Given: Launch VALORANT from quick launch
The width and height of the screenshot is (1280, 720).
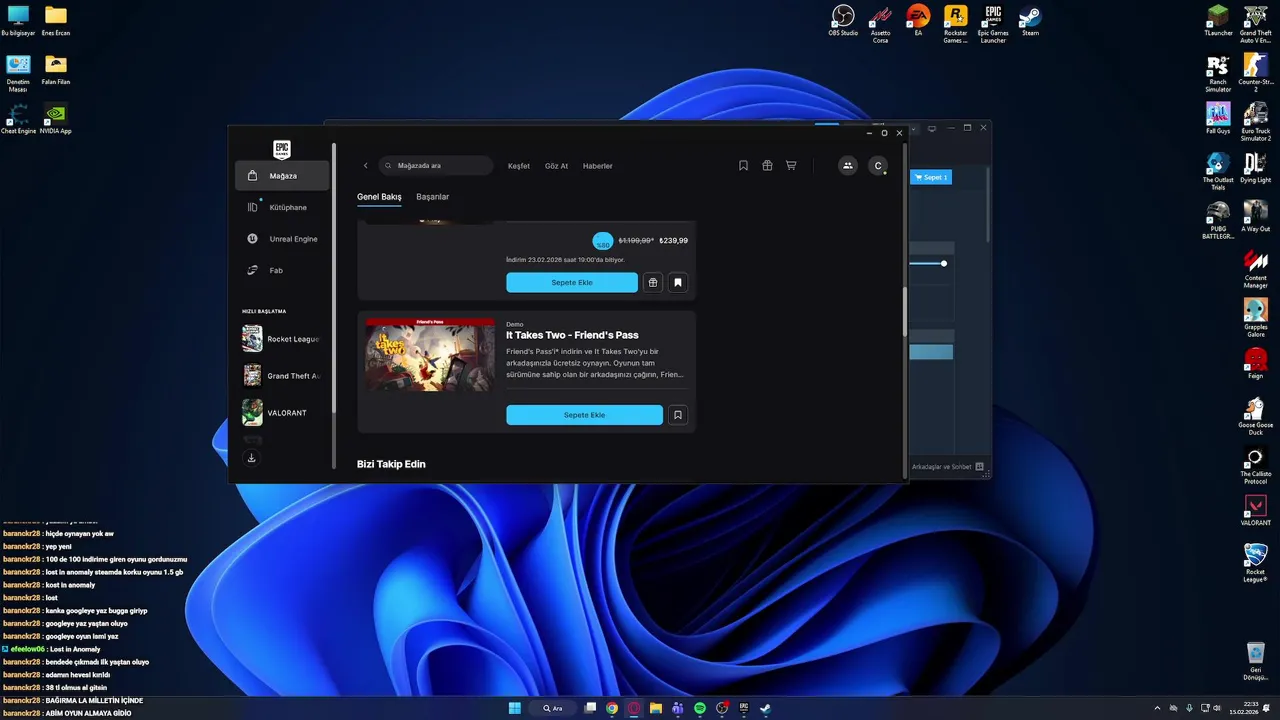Looking at the screenshot, I should point(282,413).
